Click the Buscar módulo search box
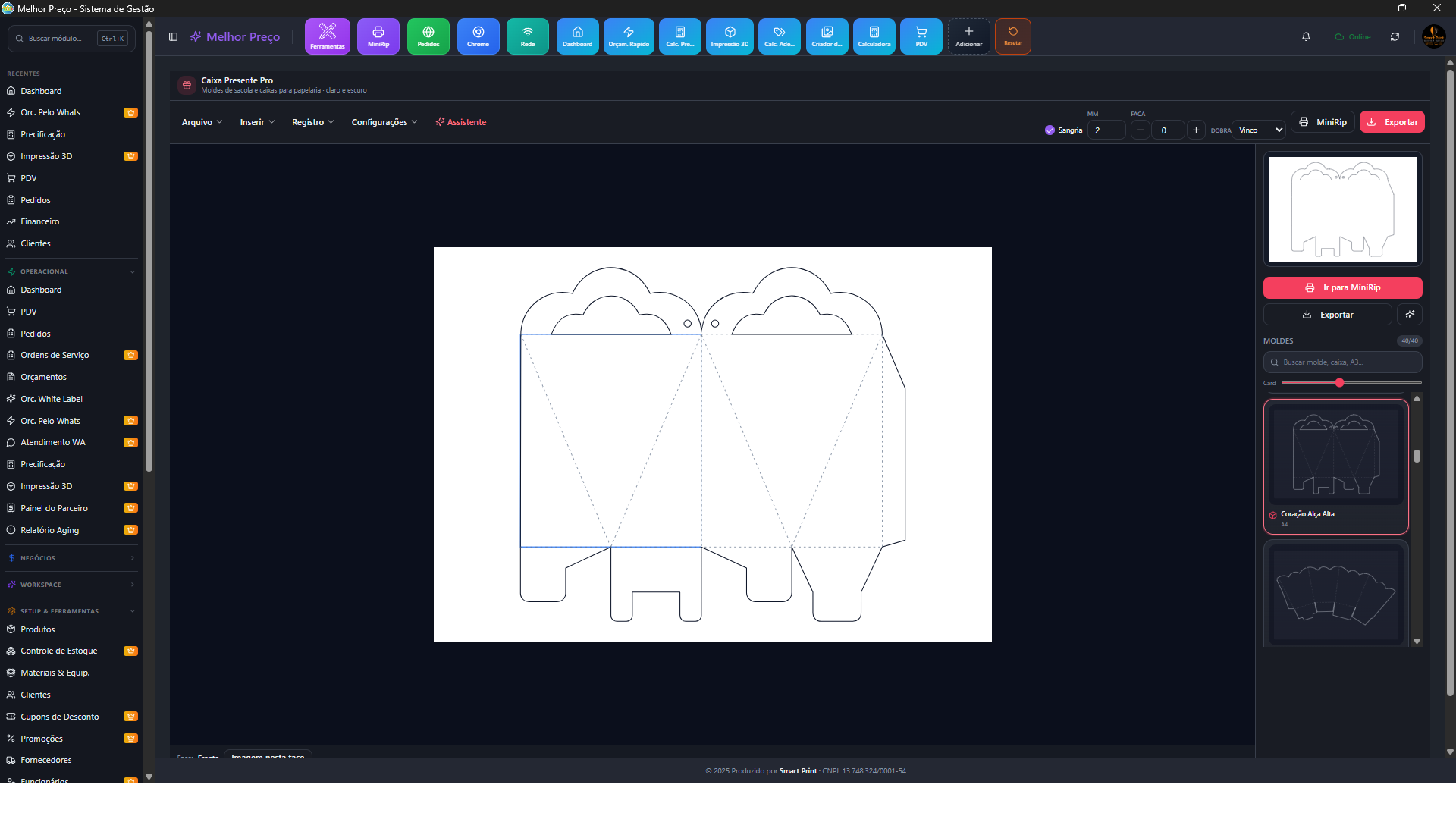Screen dimensions: 1456x819 point(71,39)
